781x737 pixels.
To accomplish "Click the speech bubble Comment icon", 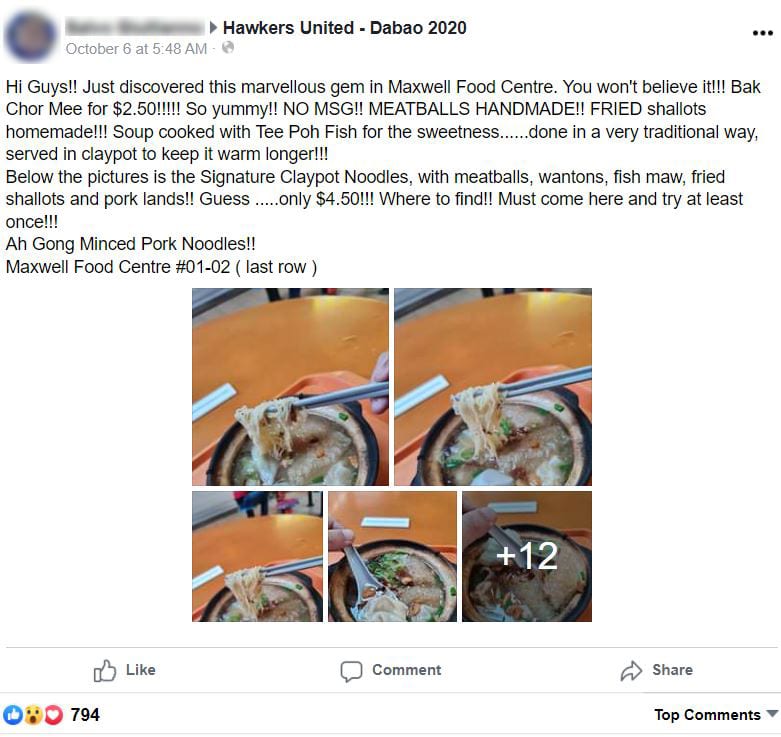I will 351,671.
